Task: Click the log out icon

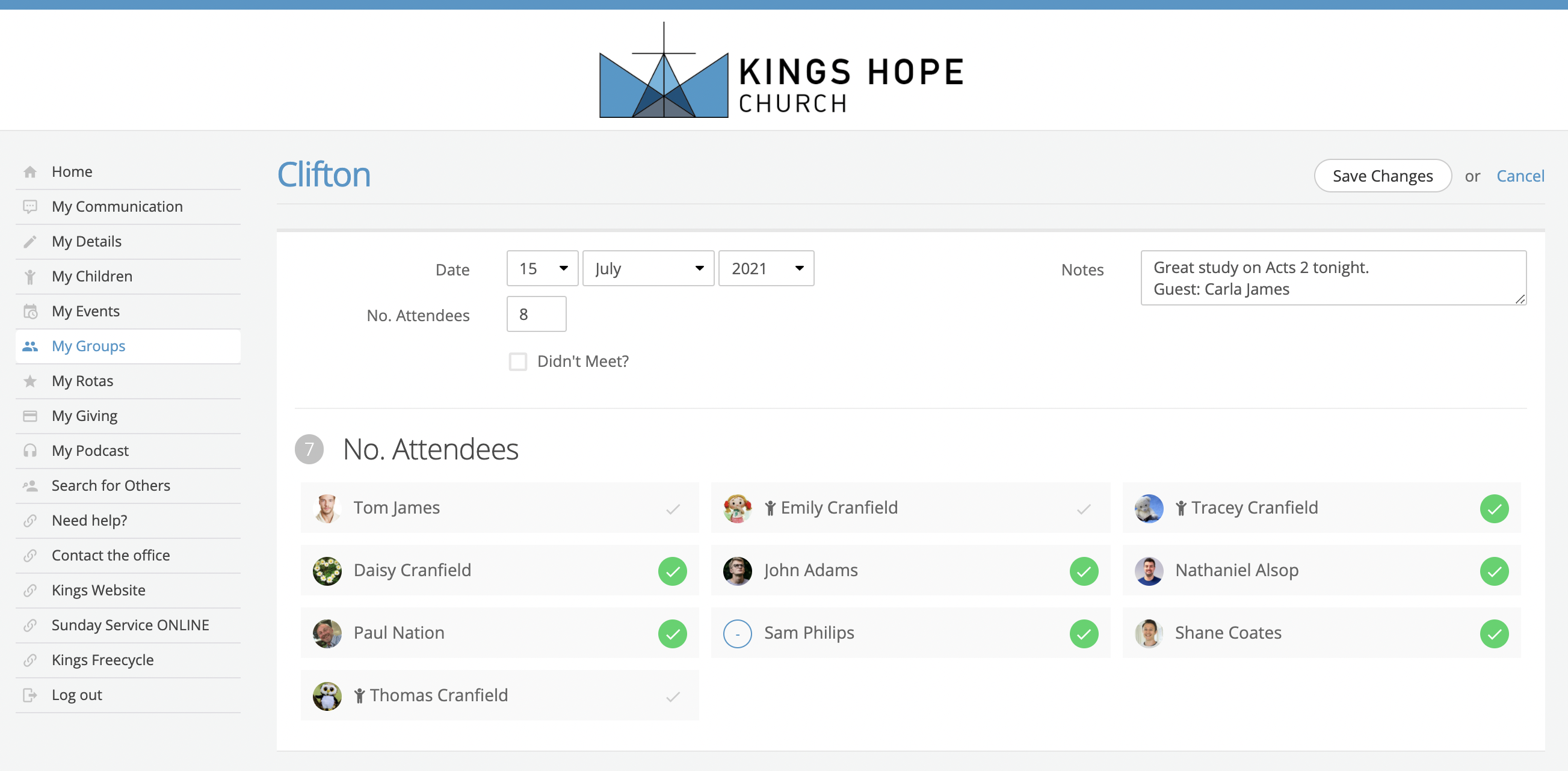Action: tap(30, 695)
